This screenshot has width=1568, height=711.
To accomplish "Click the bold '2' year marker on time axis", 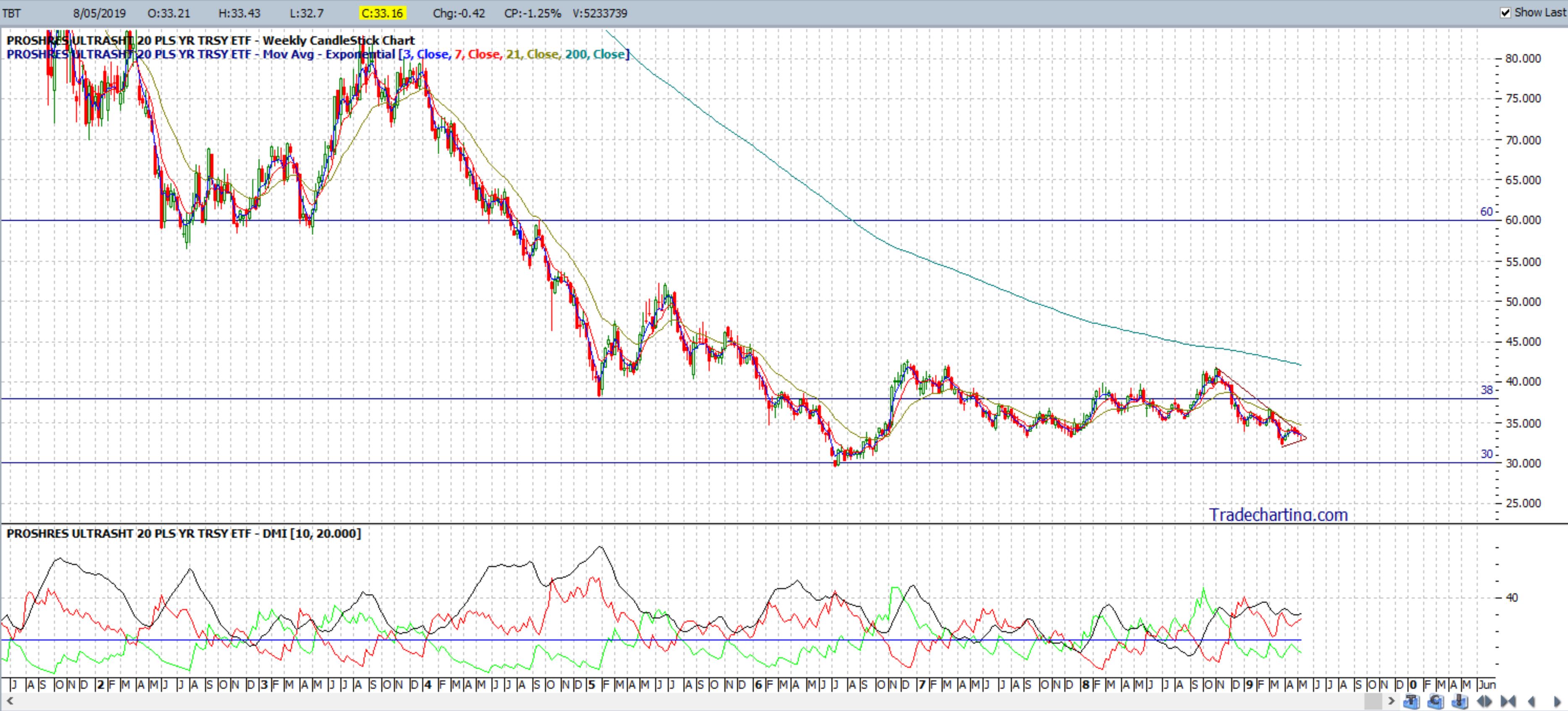I will click(x=100, y=685).
